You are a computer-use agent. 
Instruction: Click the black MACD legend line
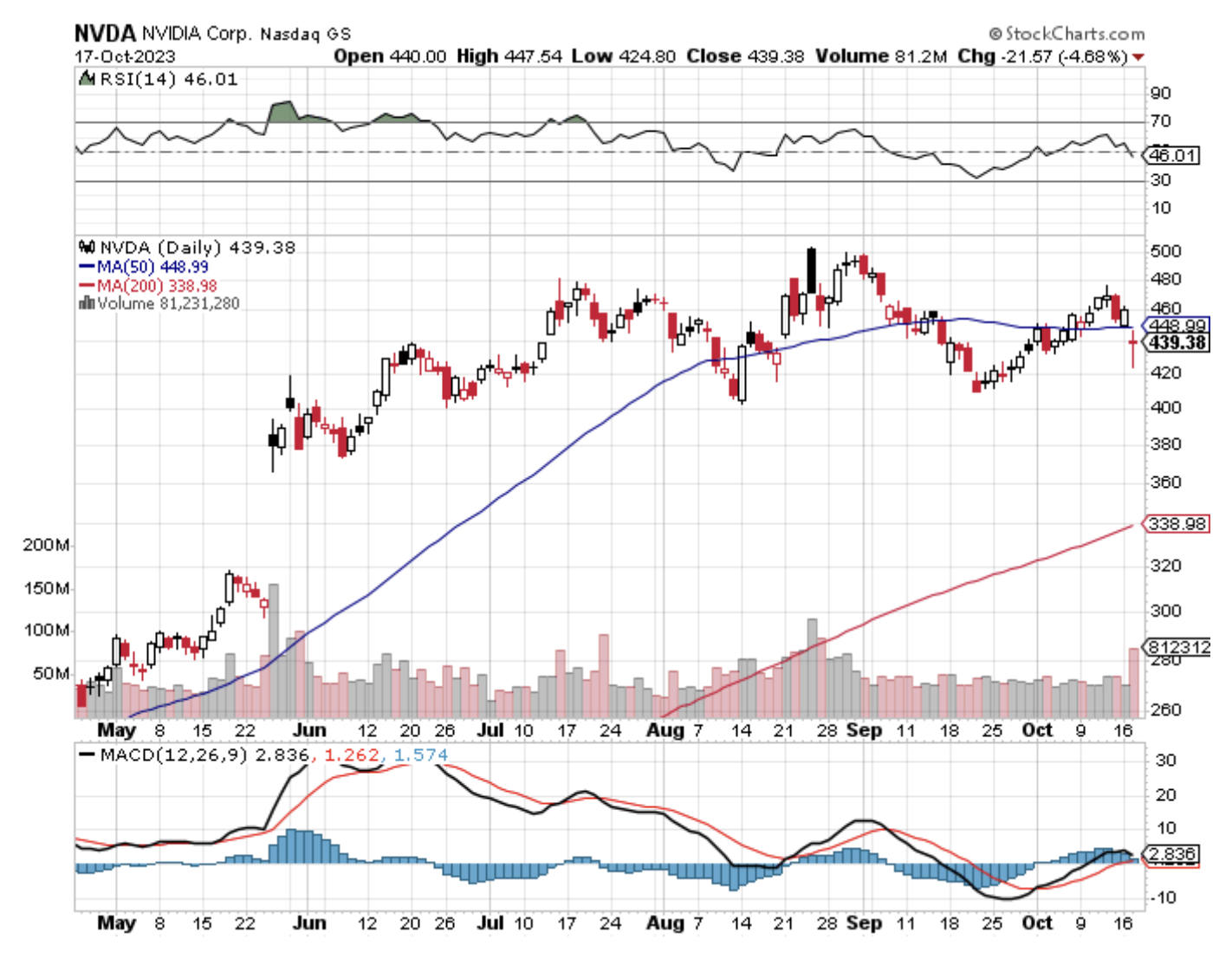[87, 755]
